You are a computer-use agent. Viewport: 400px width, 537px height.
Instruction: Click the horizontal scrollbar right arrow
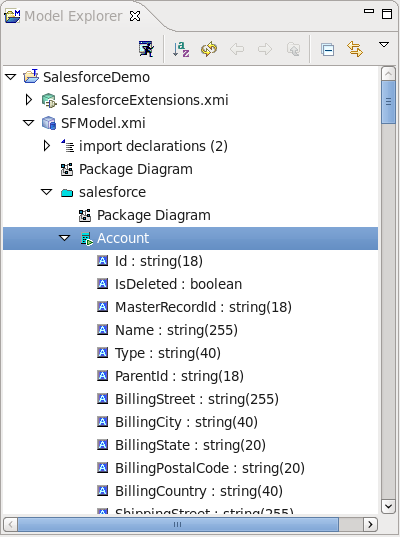pos(370,524)
